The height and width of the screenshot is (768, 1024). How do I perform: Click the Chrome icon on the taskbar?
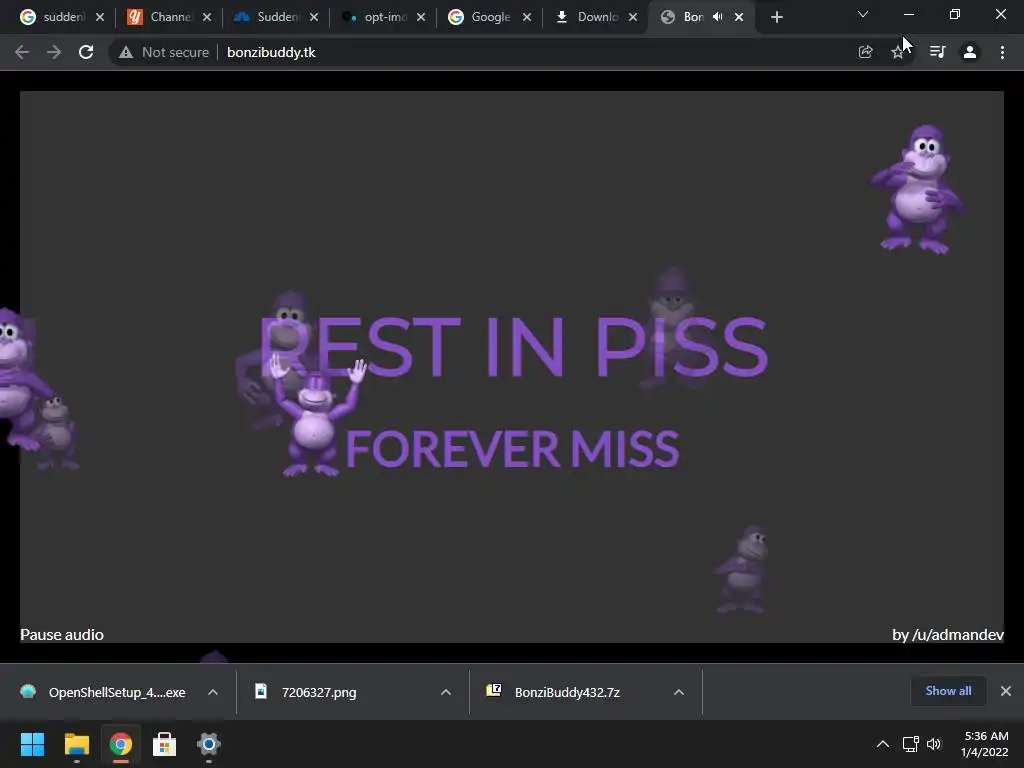(120, 744)
